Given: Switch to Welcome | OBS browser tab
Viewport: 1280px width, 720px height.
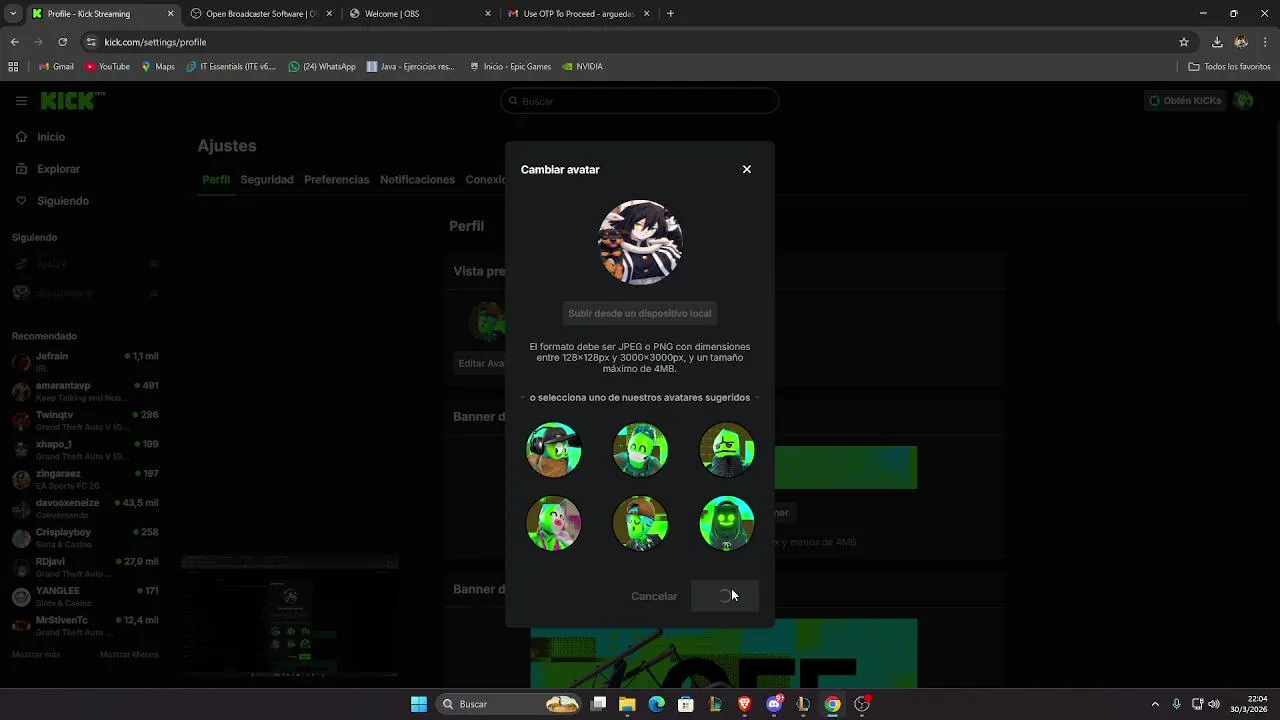Looking at the screenshot, I should pyautogui.click(x=420, y=14).
